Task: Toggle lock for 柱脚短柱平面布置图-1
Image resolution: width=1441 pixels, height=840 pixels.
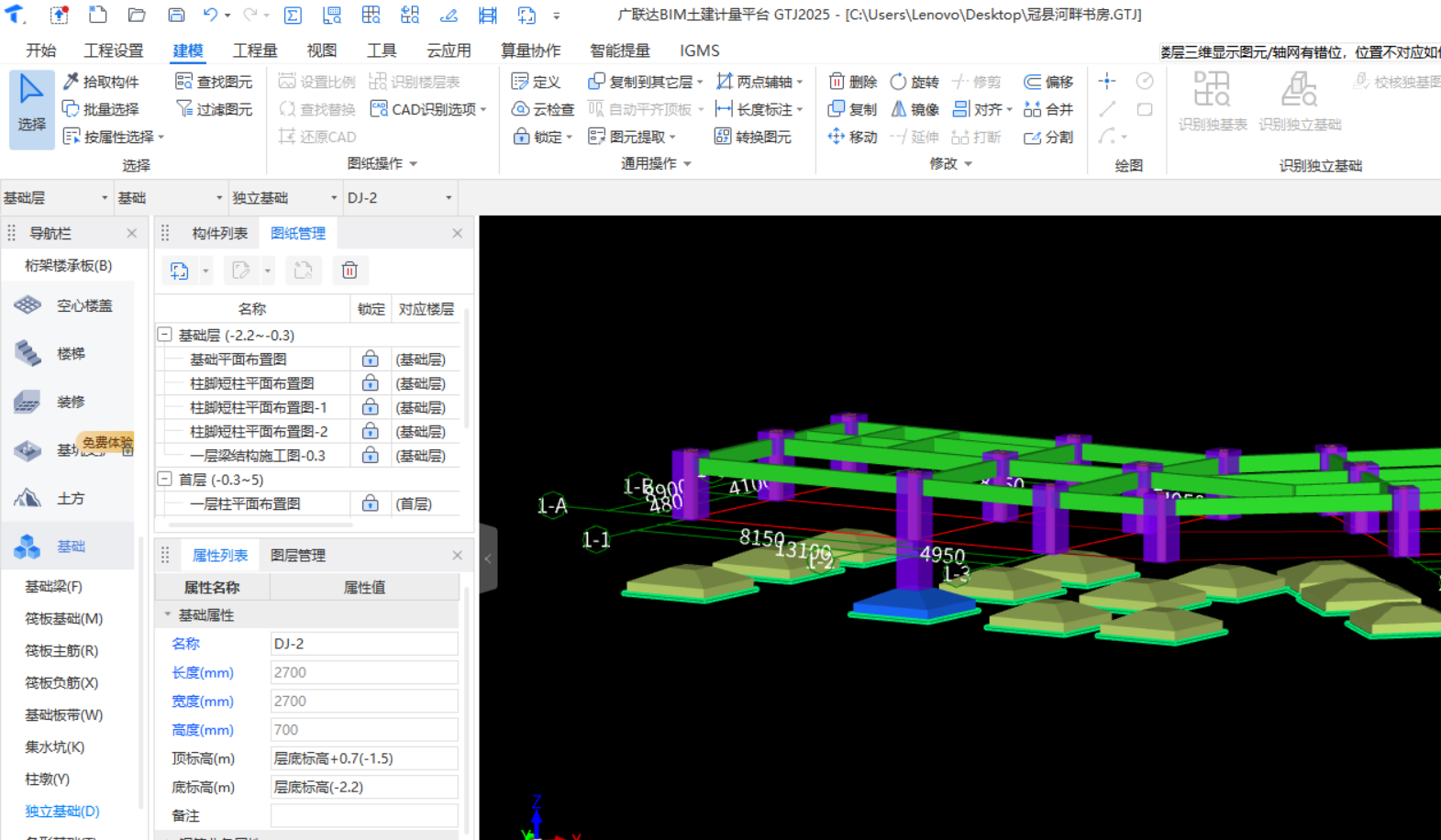Action: pyautogui.click(x=370, y=406)
